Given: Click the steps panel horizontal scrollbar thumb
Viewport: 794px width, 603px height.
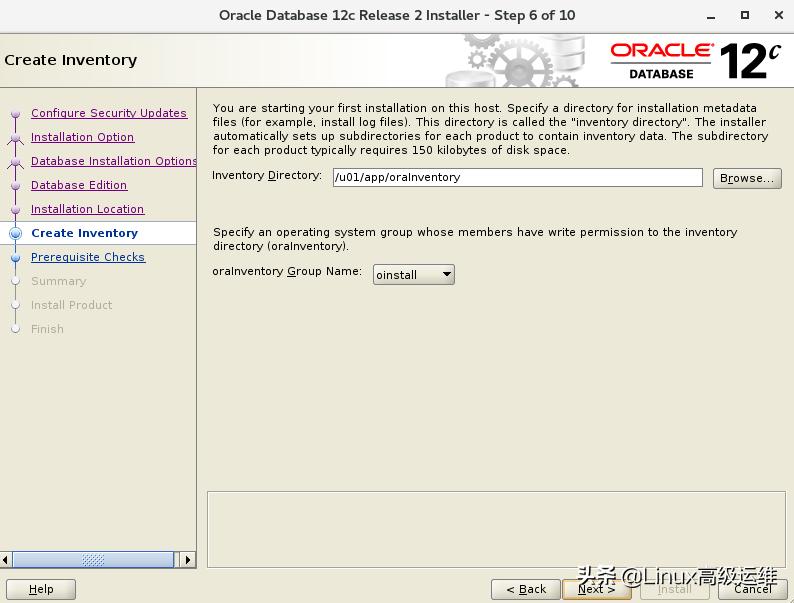Looking at the screenshot, I should 93,559.
